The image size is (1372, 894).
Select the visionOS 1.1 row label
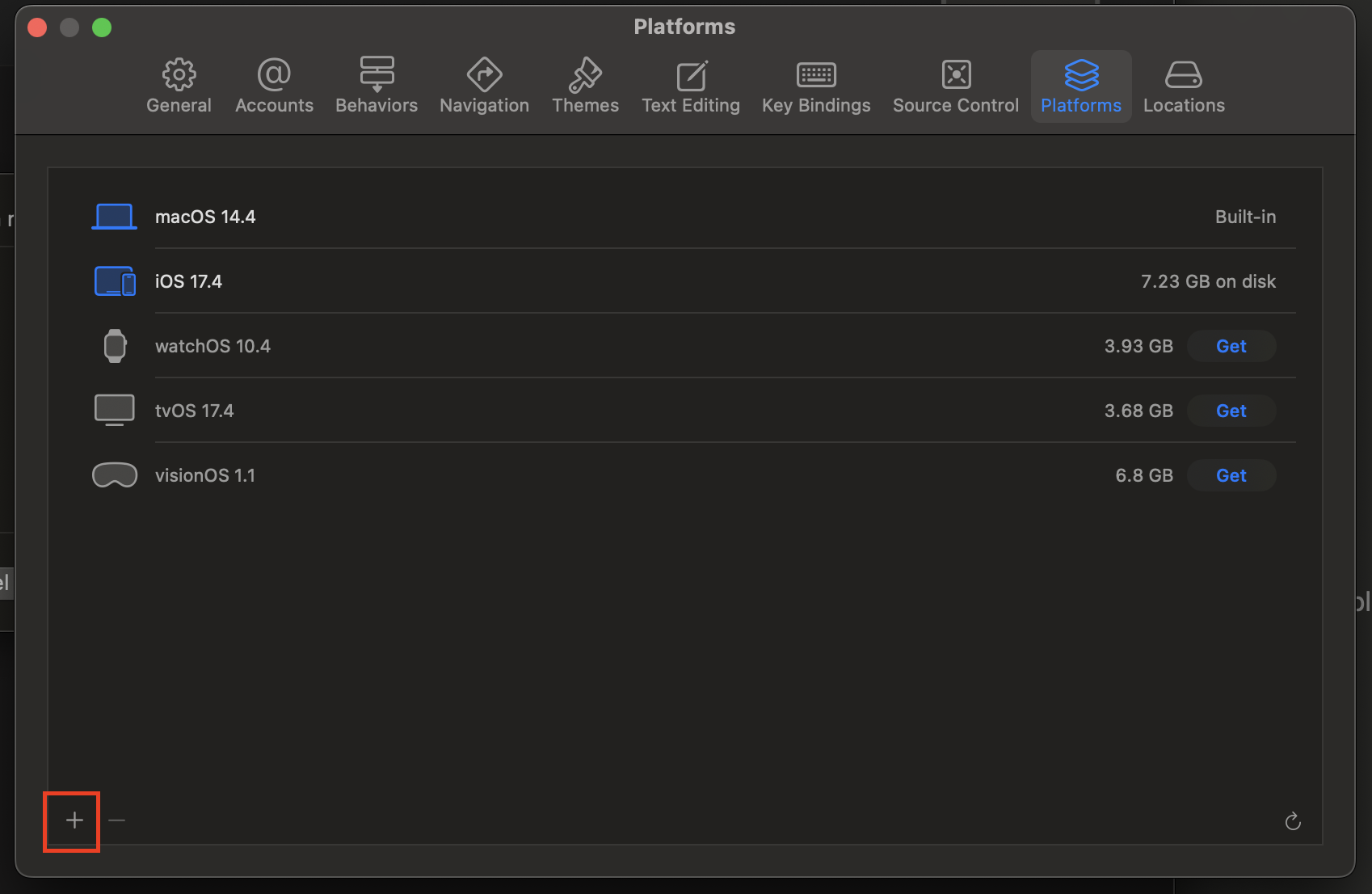point(205,475)
